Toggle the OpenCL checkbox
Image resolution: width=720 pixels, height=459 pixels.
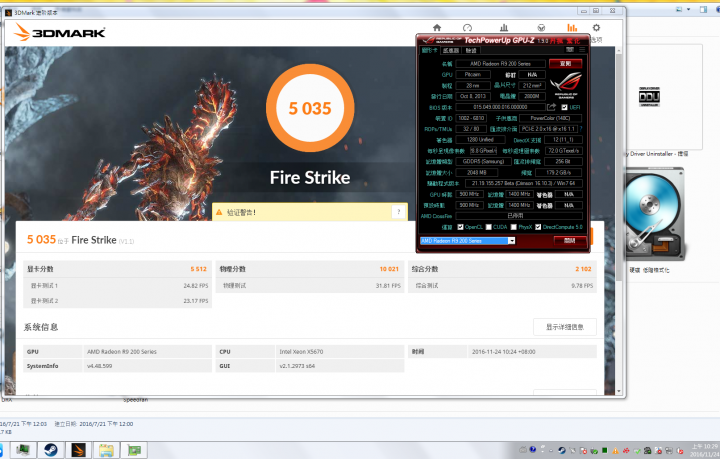click(460, 227)
